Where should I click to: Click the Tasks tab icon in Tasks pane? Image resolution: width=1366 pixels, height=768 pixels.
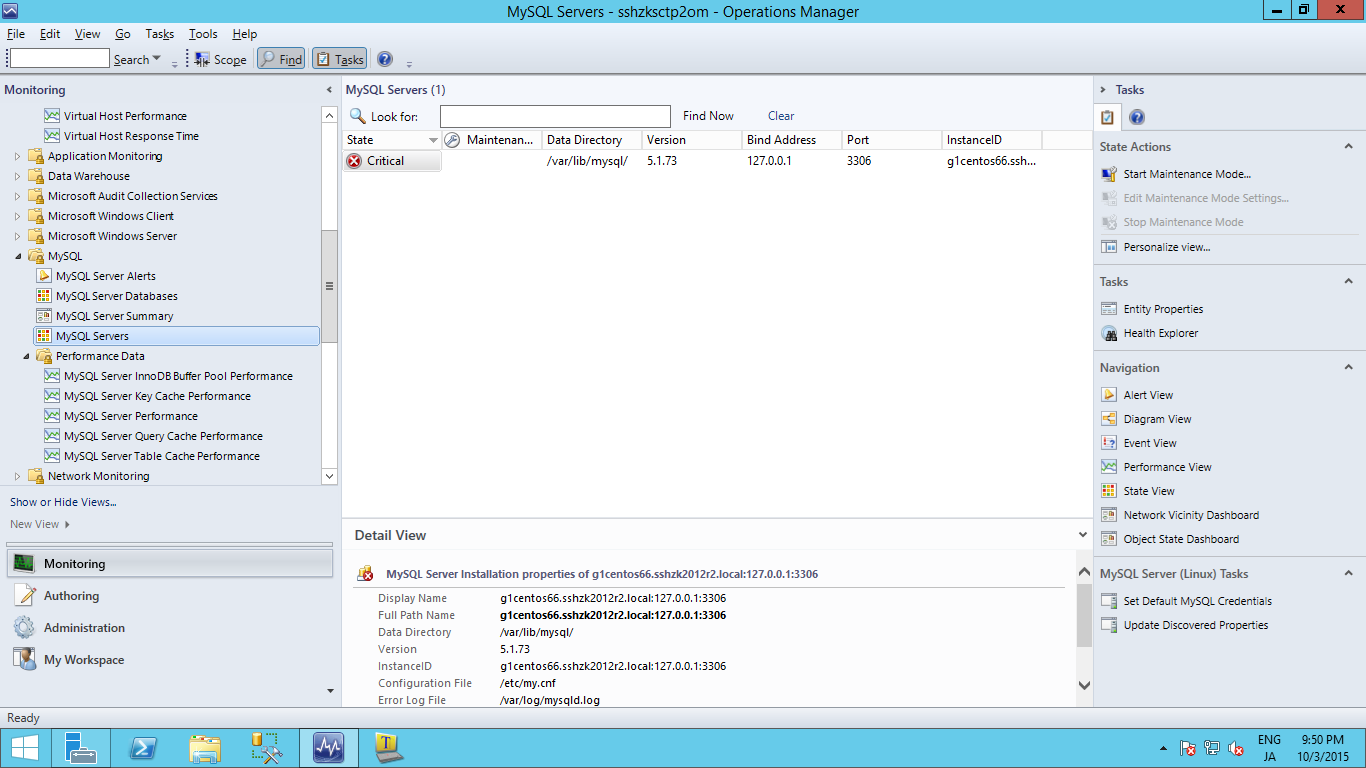pos(1107,117)
